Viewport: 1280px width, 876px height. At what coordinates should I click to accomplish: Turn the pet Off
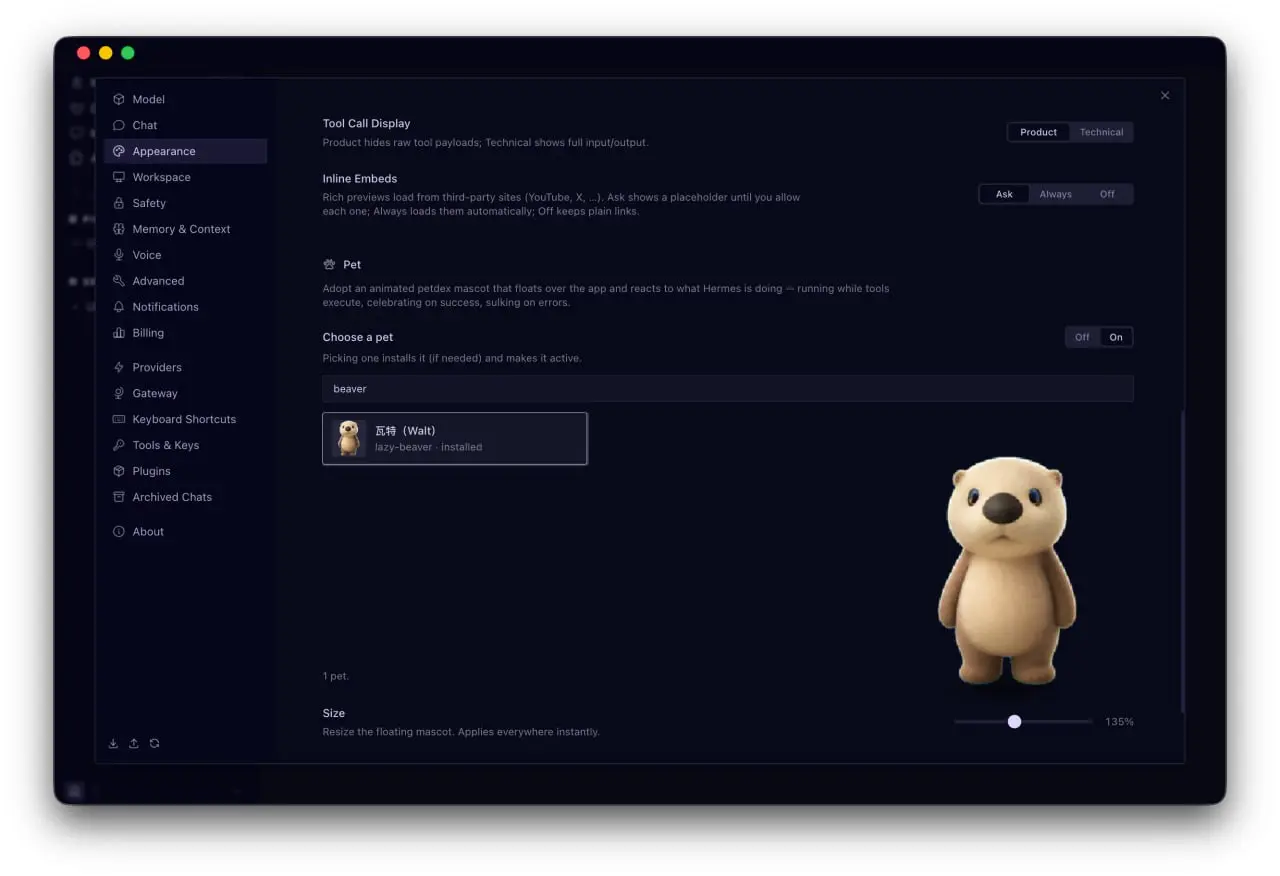pos(1082,337)
